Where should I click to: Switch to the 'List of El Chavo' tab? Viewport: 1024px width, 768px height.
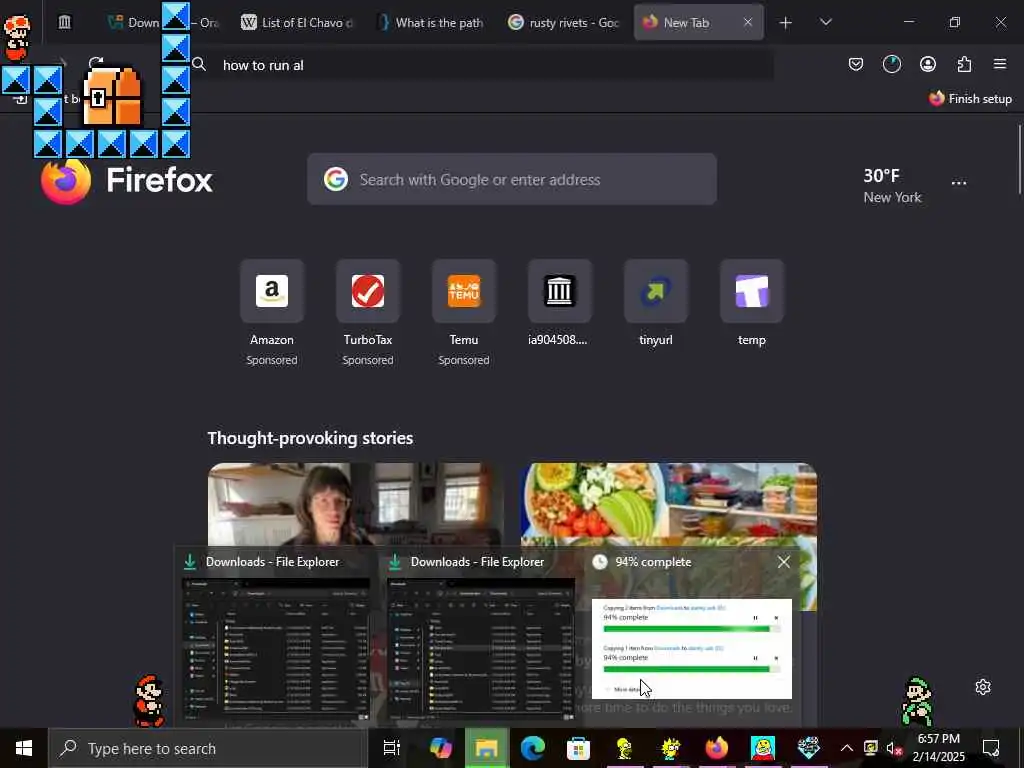pyautogui.click(x=297, y=22)
